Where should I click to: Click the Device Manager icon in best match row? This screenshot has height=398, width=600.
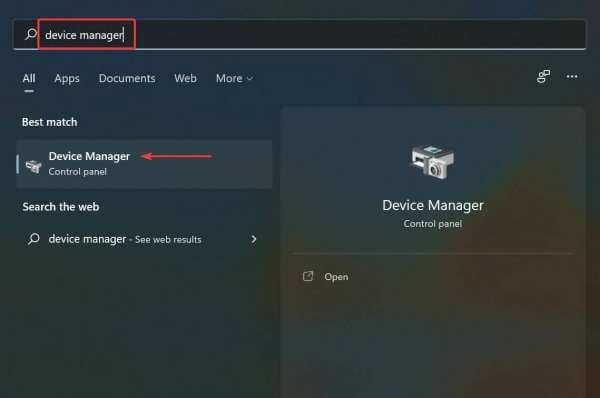(33, 166)
